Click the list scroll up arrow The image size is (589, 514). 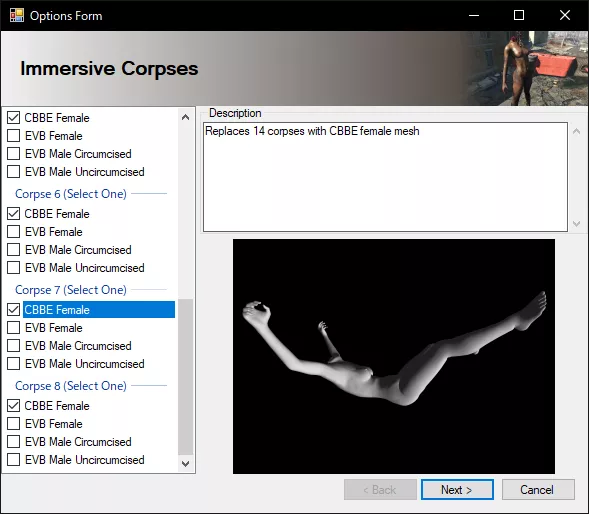185,117
